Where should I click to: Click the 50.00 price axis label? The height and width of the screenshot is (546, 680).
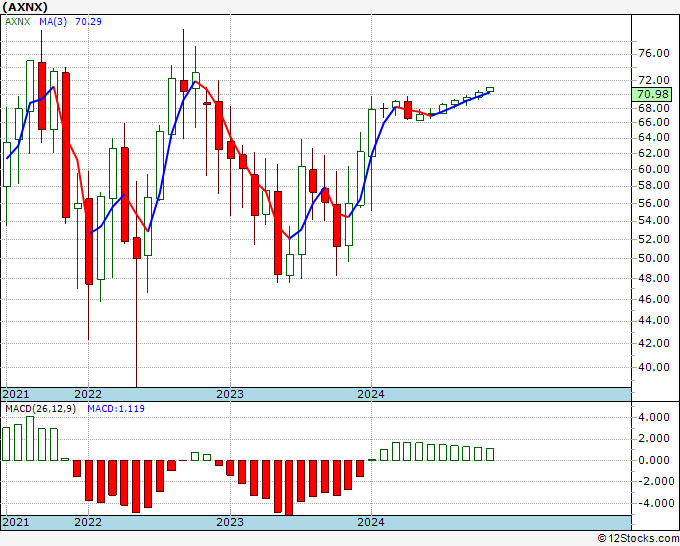(x=654, y=258)
